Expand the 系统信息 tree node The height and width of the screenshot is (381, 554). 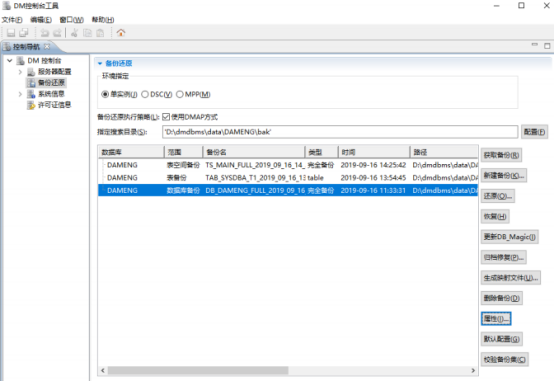(20, 94)
